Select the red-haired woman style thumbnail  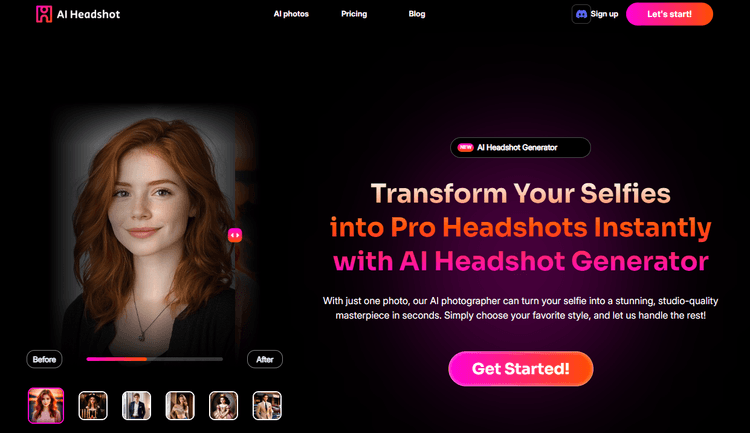[46, 405]
